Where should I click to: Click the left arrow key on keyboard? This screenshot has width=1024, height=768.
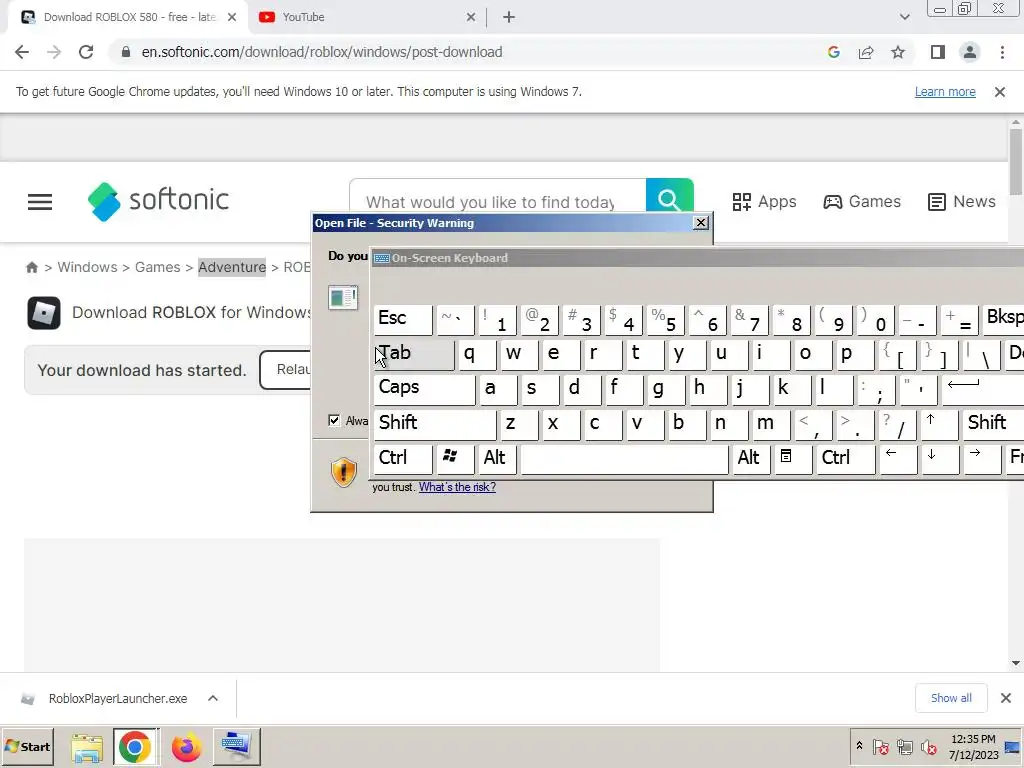pos(897,458)
